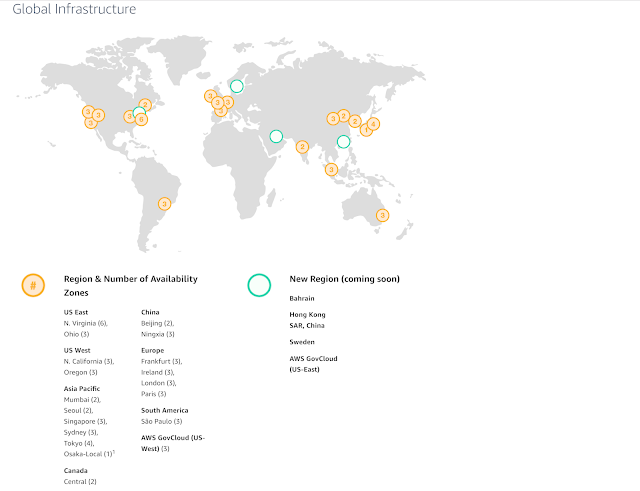
Task: Click the green Bahrain coming-soon circle
Action: pyautogui.click(x=276, y=136)
